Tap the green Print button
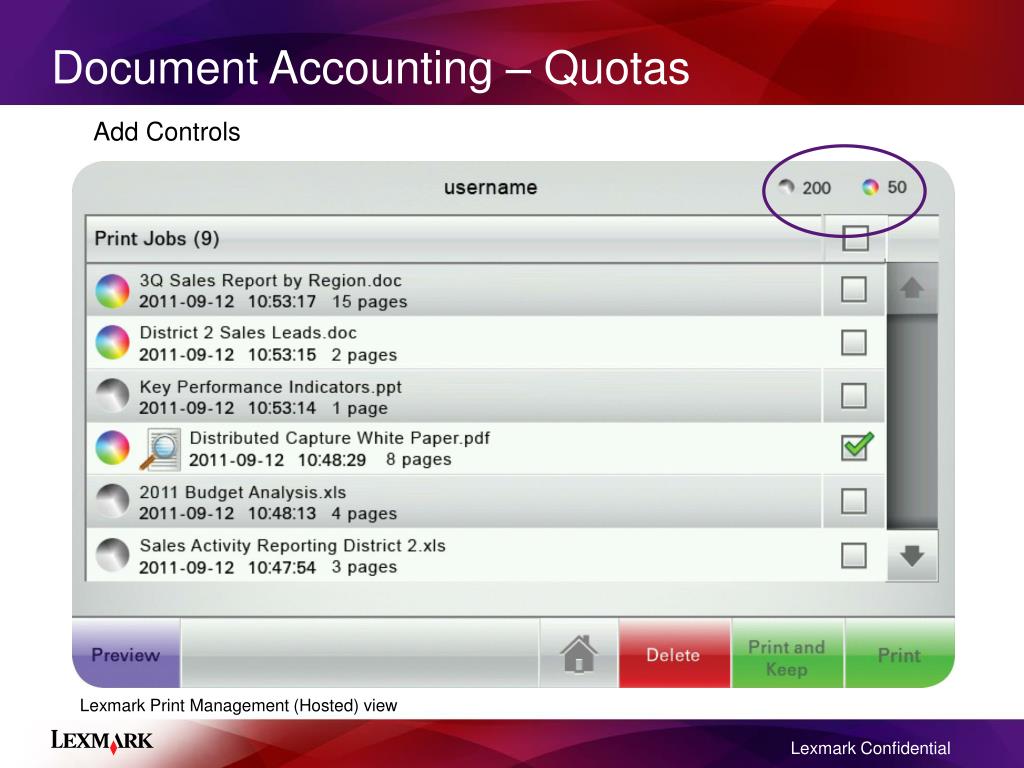Screen dimensions: 1024x768 click(x=899, y=654)
